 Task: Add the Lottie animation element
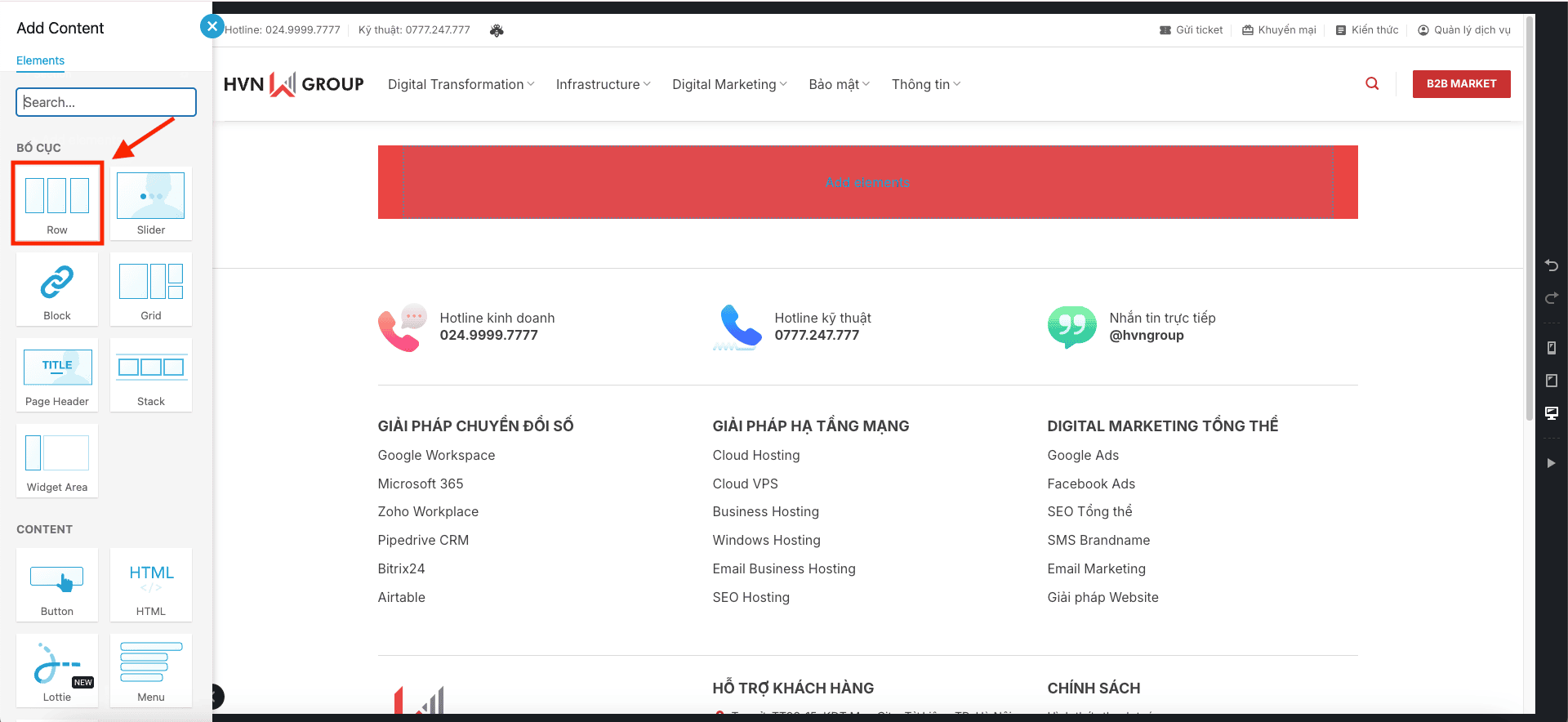tap(57, 671)
